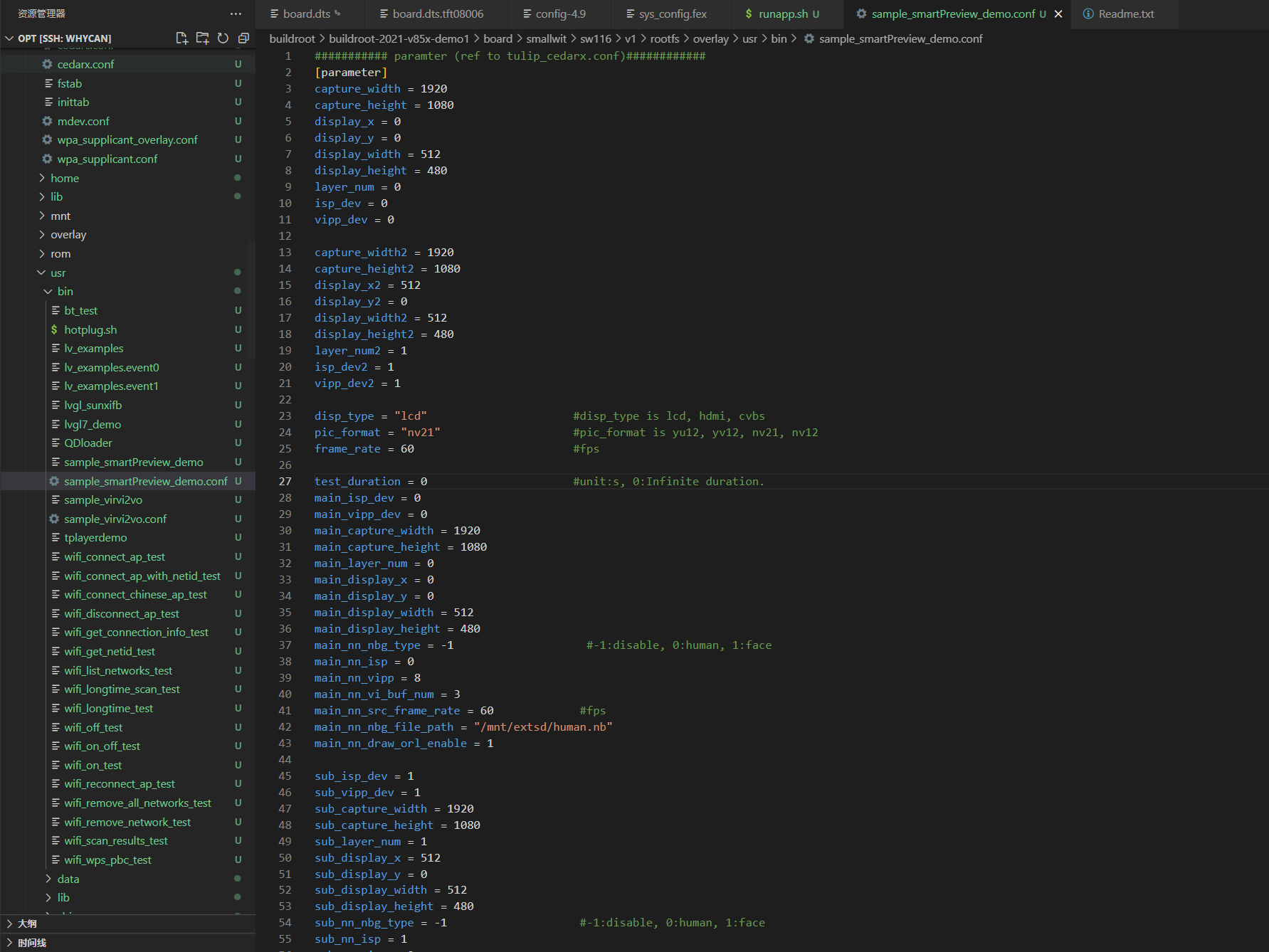Collapse the bin folder under usr
This screenshot has width=1269, height=952.
65,291
